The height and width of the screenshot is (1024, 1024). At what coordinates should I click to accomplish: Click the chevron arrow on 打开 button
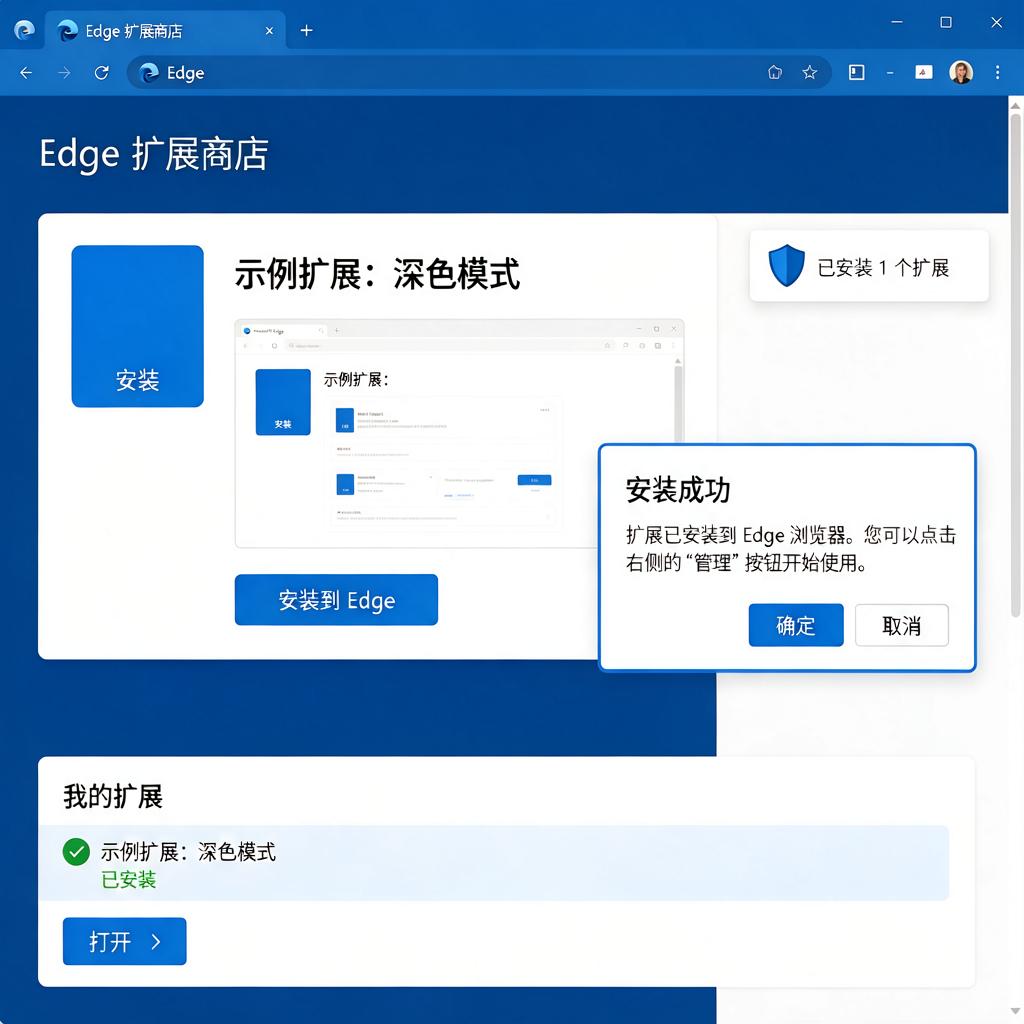coord(156,941)
